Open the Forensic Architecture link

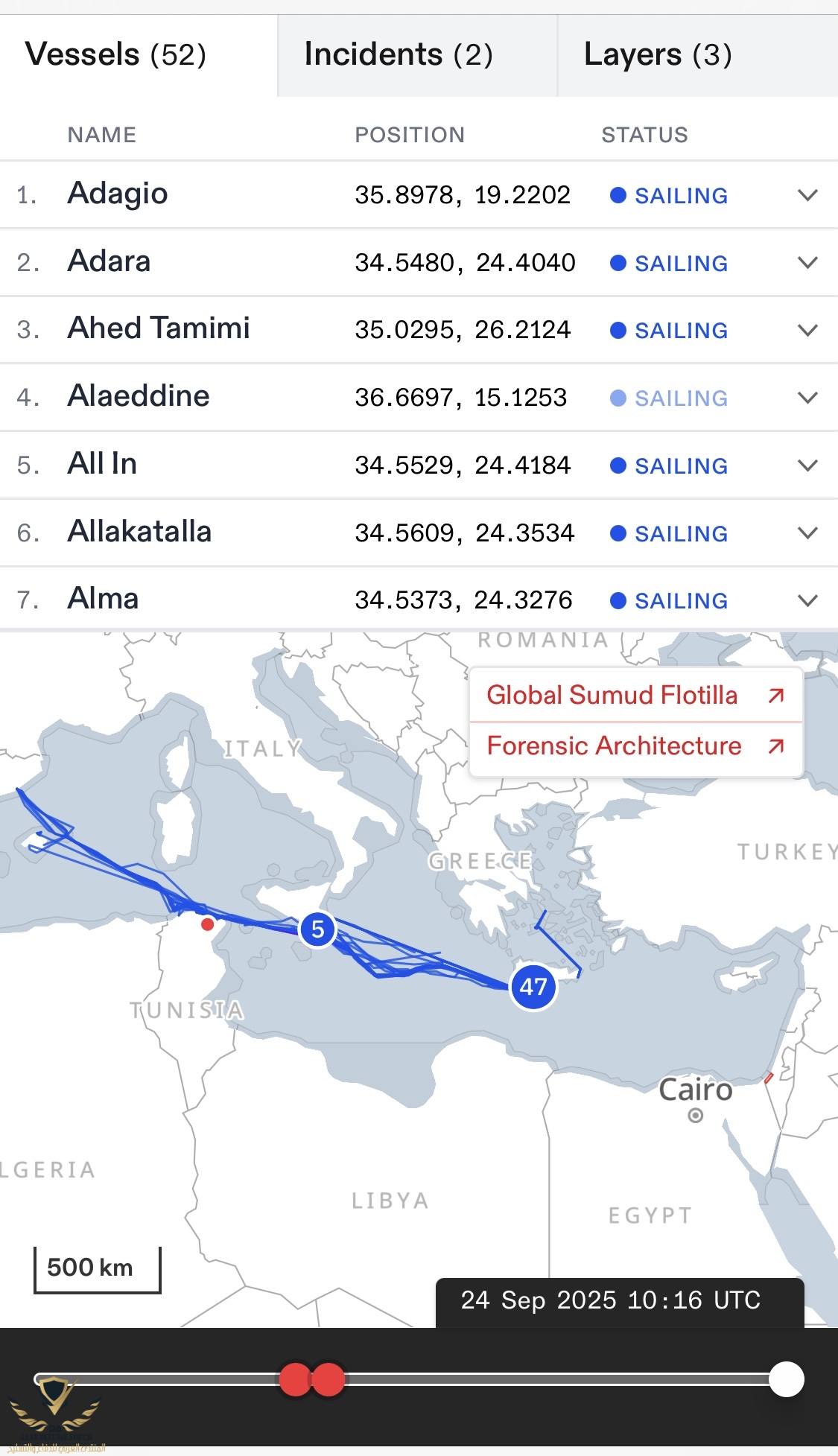[635, 746]
